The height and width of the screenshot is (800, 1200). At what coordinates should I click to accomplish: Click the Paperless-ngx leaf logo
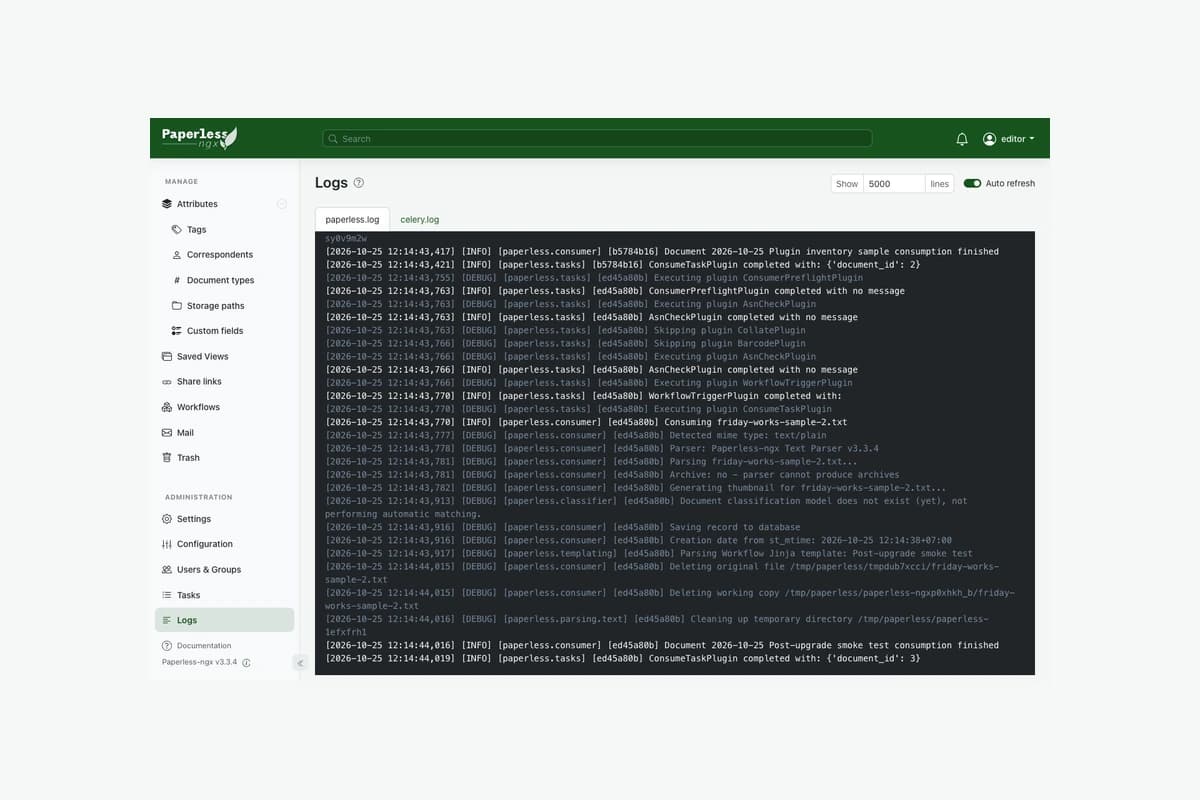tap(200, 138)
